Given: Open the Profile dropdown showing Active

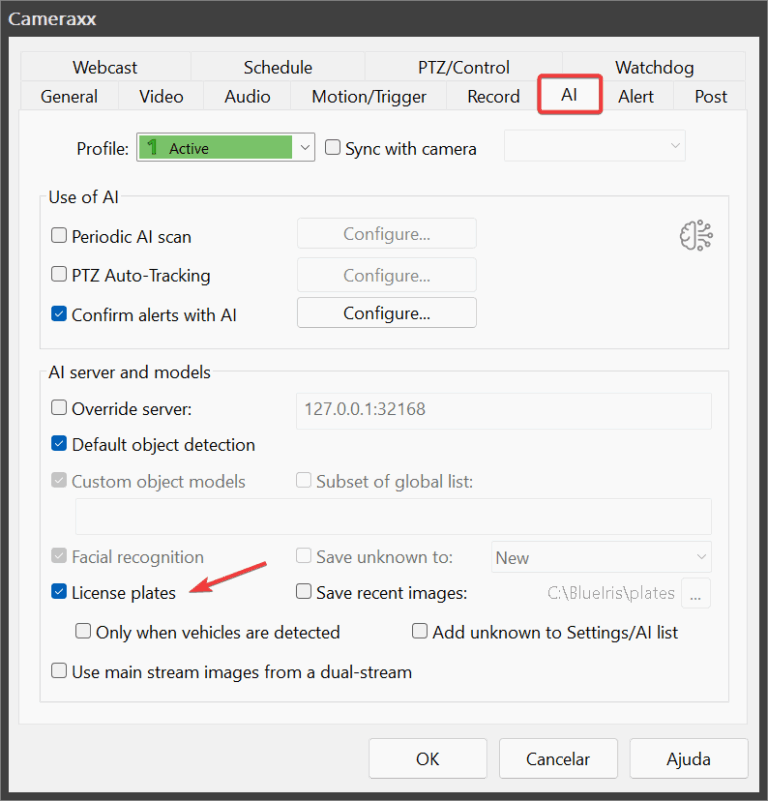Looking at the screenshot, I should (x=226, y=148).
